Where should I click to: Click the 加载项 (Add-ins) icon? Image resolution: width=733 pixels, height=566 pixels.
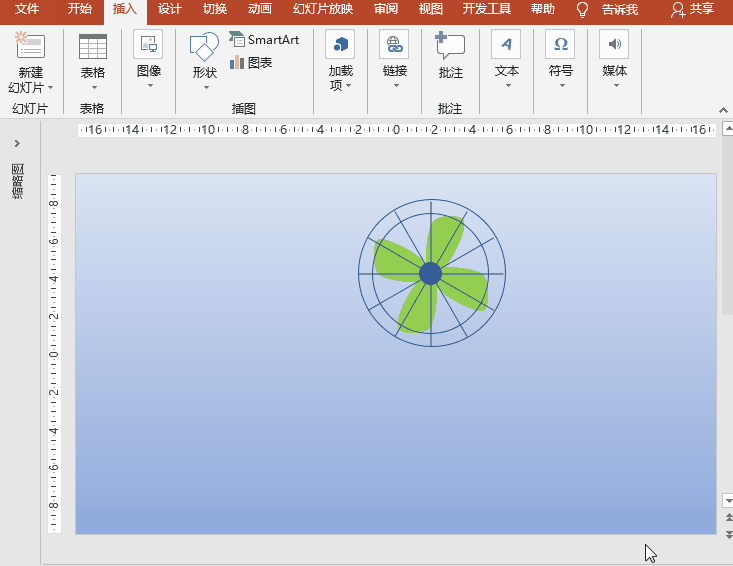tap(340, 44)
